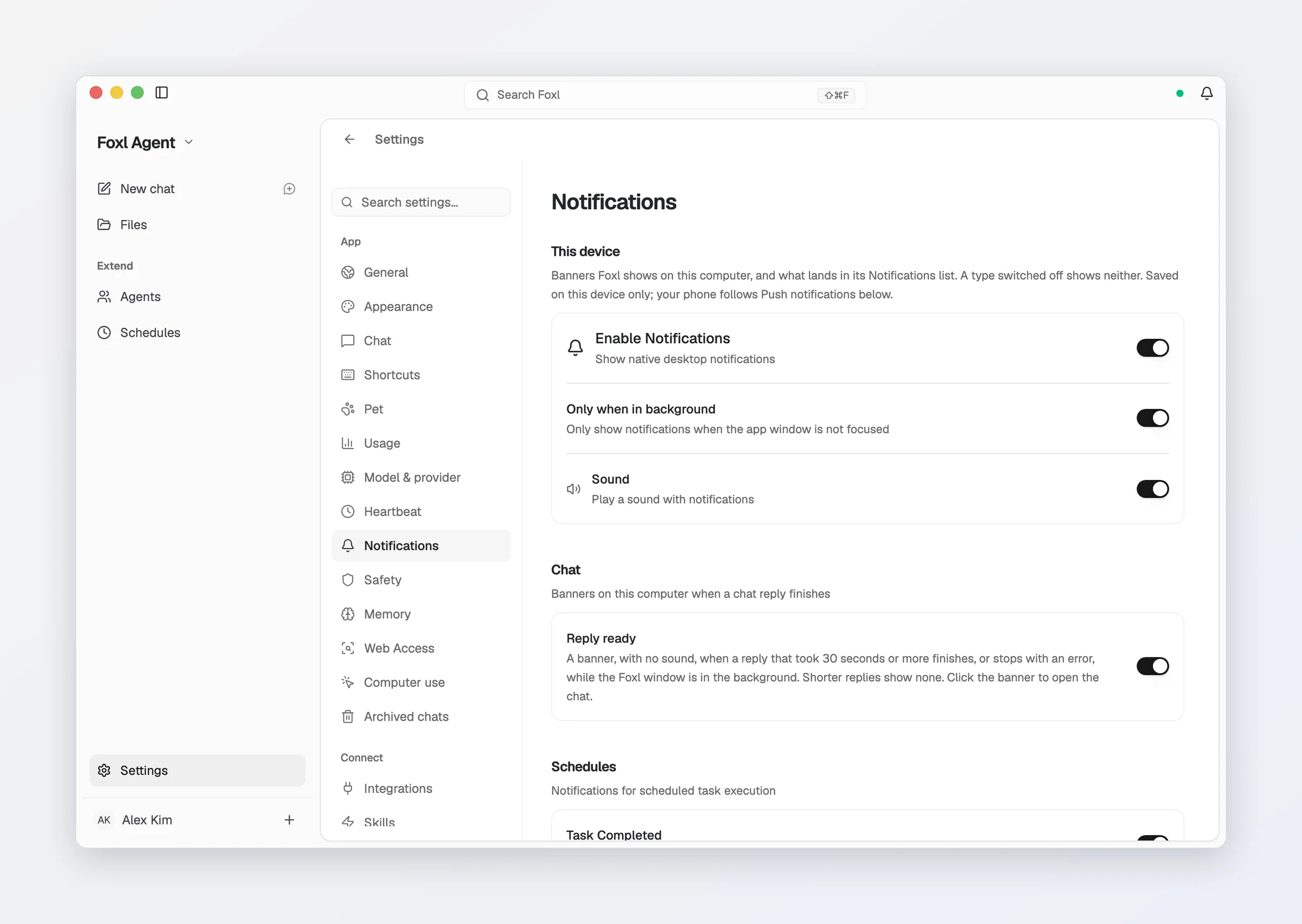Image resolution: width=1302 pixels, height=924 pixels.
Task: Click the 'Task Completed' row label
Action: (614, 835)
